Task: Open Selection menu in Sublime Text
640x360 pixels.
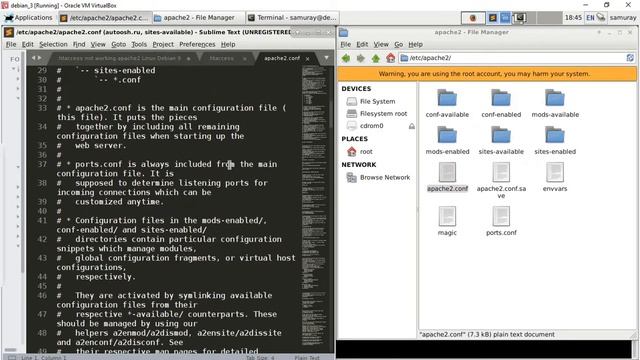Action: point(53,44)
